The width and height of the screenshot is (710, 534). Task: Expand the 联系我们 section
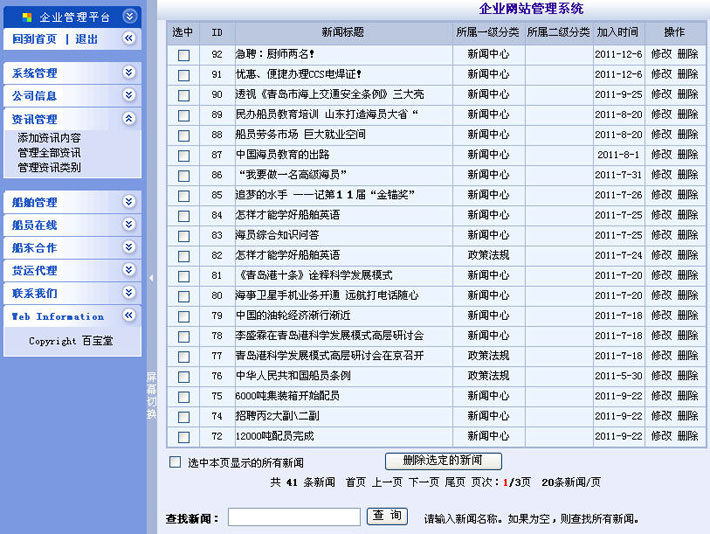click(x=129, y=293)
